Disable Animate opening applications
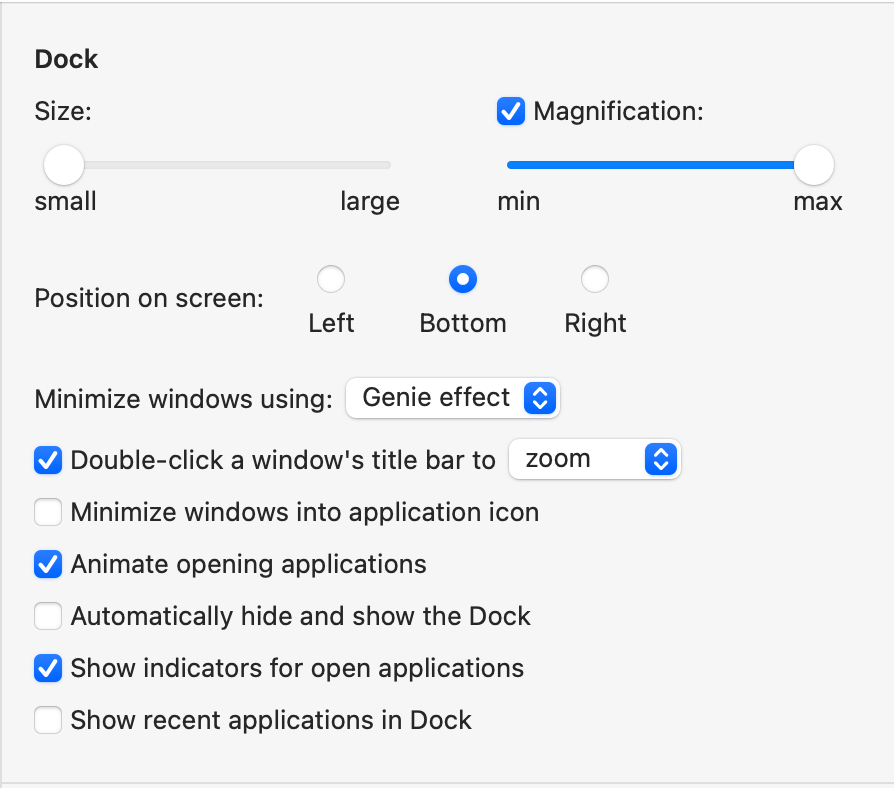The height and width of the screenshot is (788, 894). 48,564
